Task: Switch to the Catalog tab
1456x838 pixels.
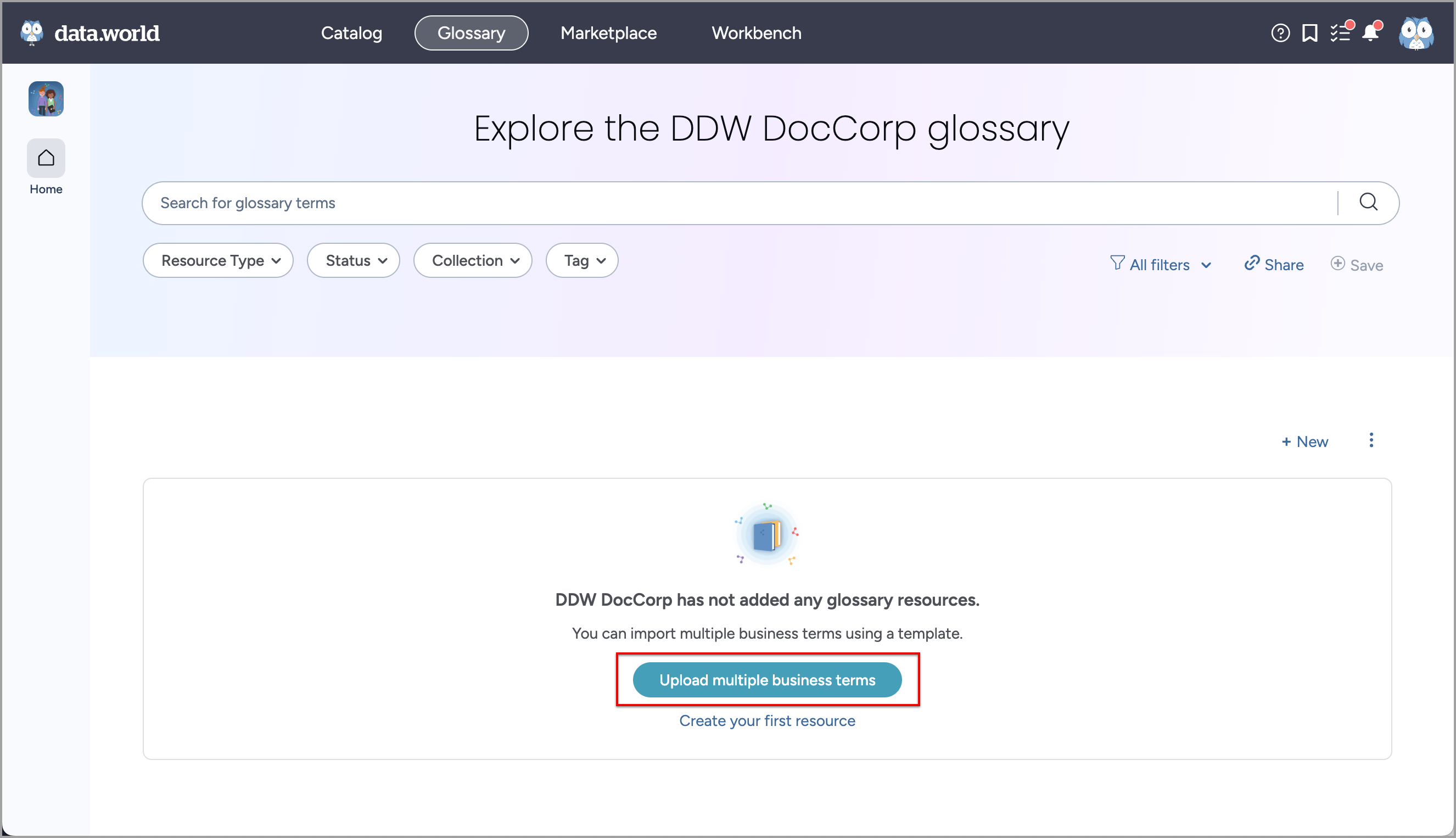Action: click(x=351, y=33)
